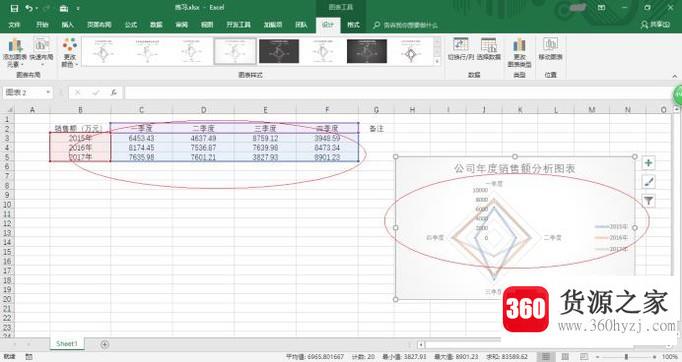Open the 视图 tab
The image size is (682, 362).
click(x=207, y=25)
